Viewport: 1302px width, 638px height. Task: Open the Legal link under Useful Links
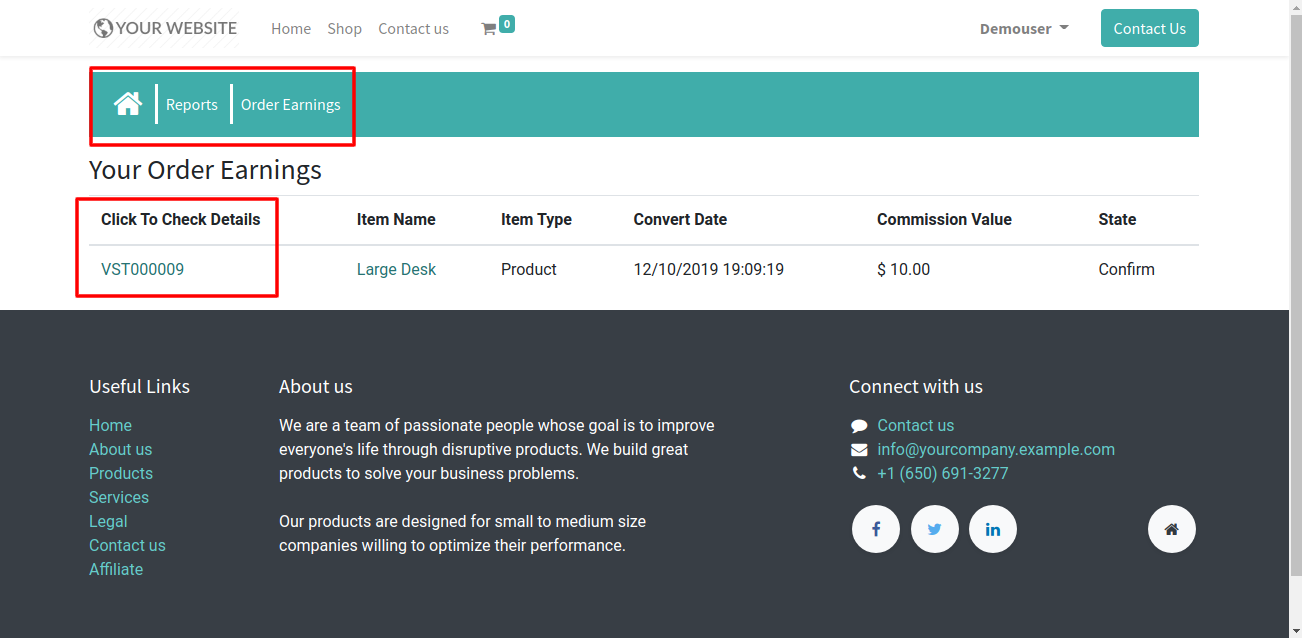tap(108, 521)
